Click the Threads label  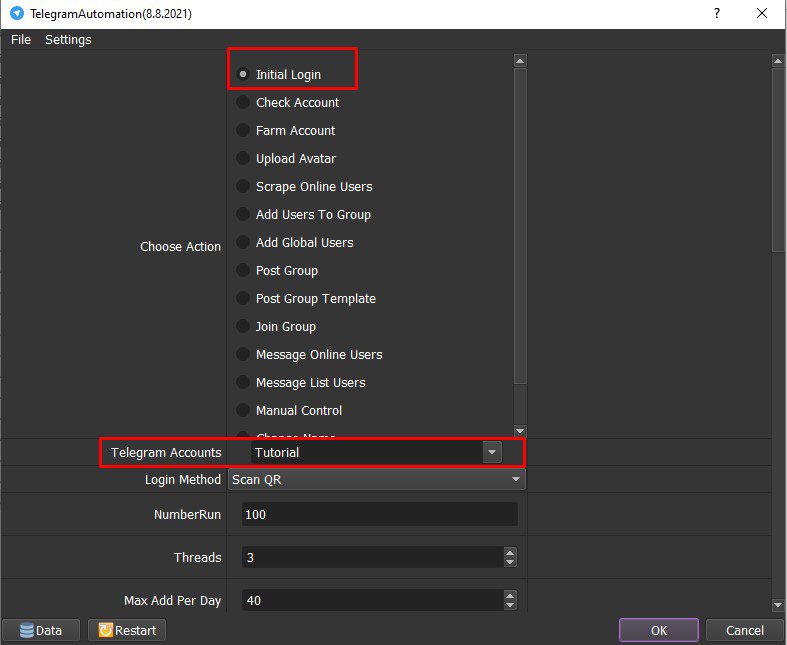click(197, 557)
